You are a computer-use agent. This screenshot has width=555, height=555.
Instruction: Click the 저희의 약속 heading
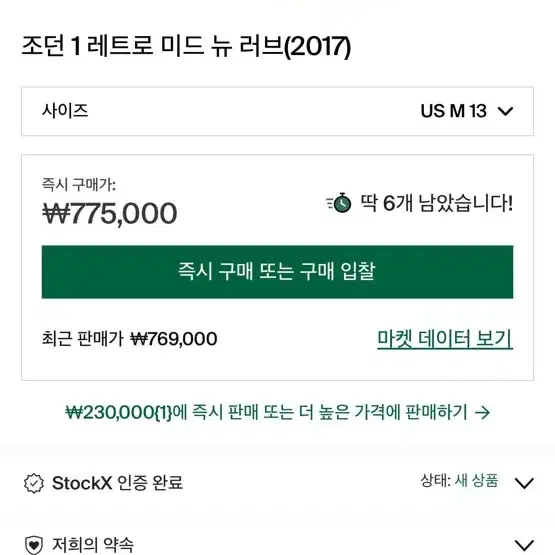93,545
